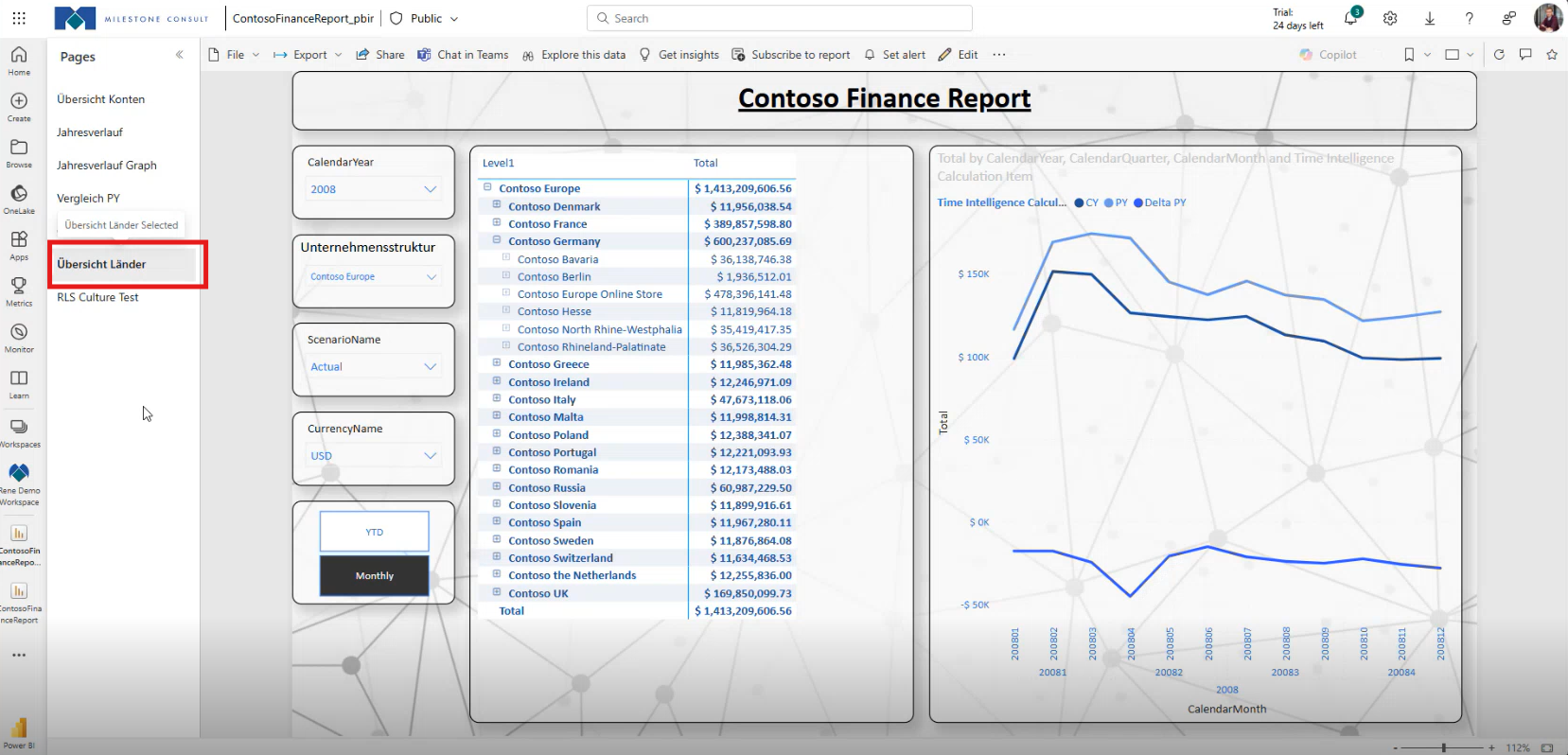Image resolution: width=1568 pixels, height=755 pixels.
Task: Open Metrics in left navigation
Action: (19, 292)
